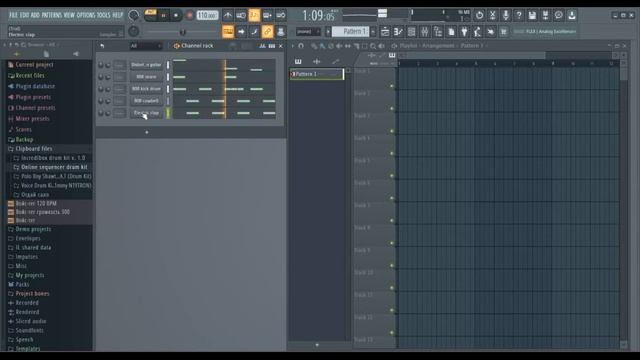Collapse the Clipboard files folder
The image size is (640, 360).
34,149
